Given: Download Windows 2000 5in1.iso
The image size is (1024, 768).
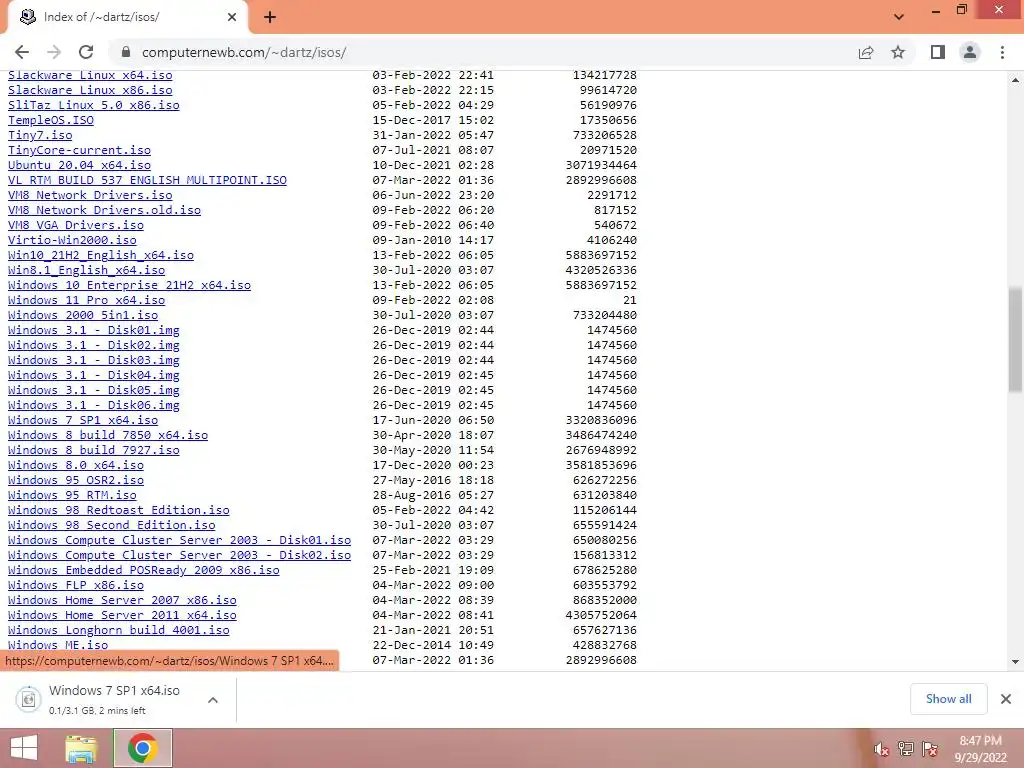Looking at the screenshot, I should [x=83, y=315].
